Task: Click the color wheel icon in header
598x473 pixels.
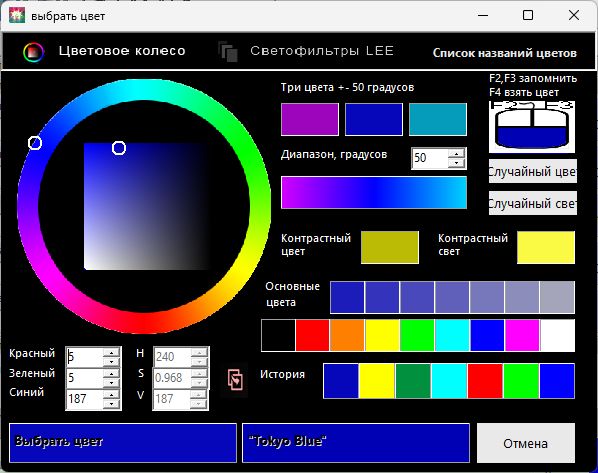Action: coord(34,52)
